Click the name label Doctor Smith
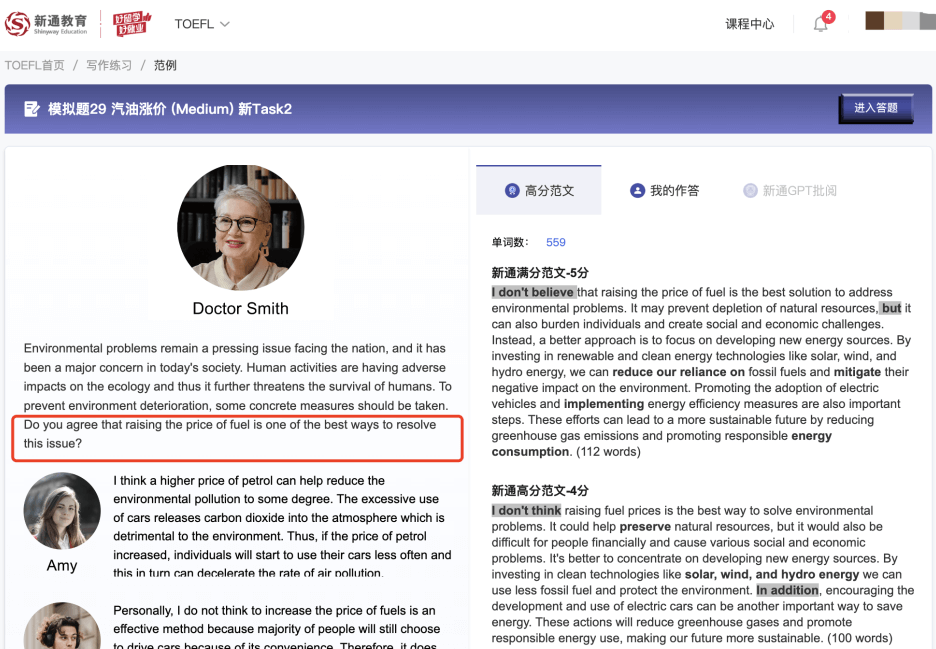This screenshot has width=936, height=649. click(241, 309)
